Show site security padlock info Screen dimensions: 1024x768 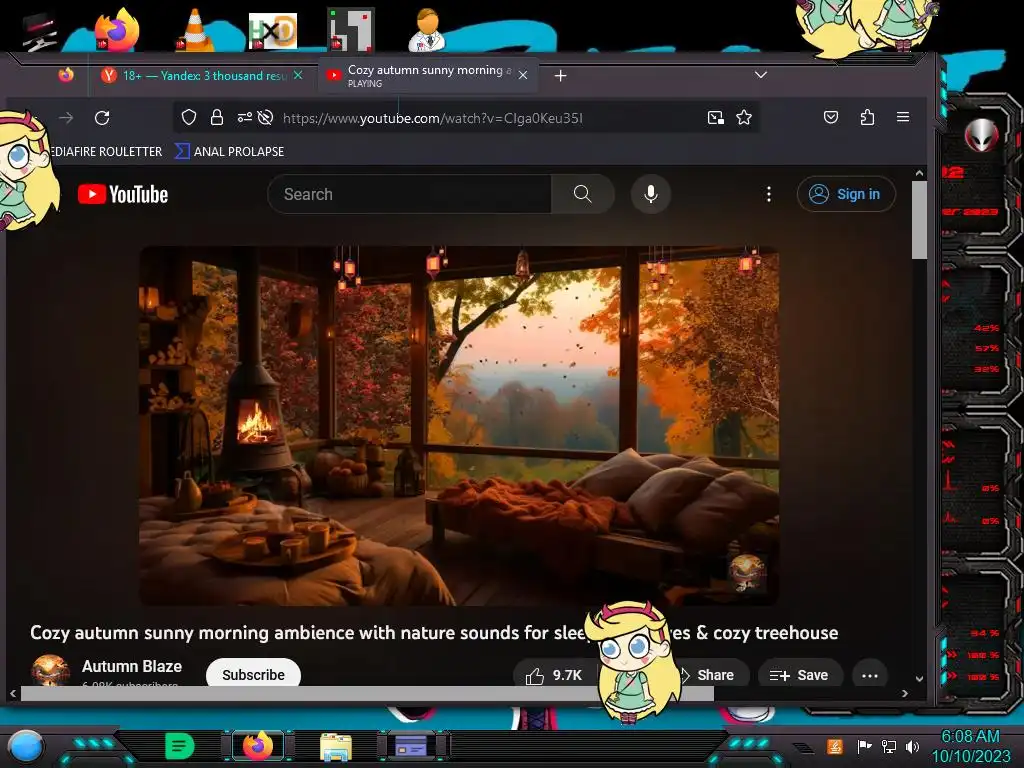click(x=217, y=118)
